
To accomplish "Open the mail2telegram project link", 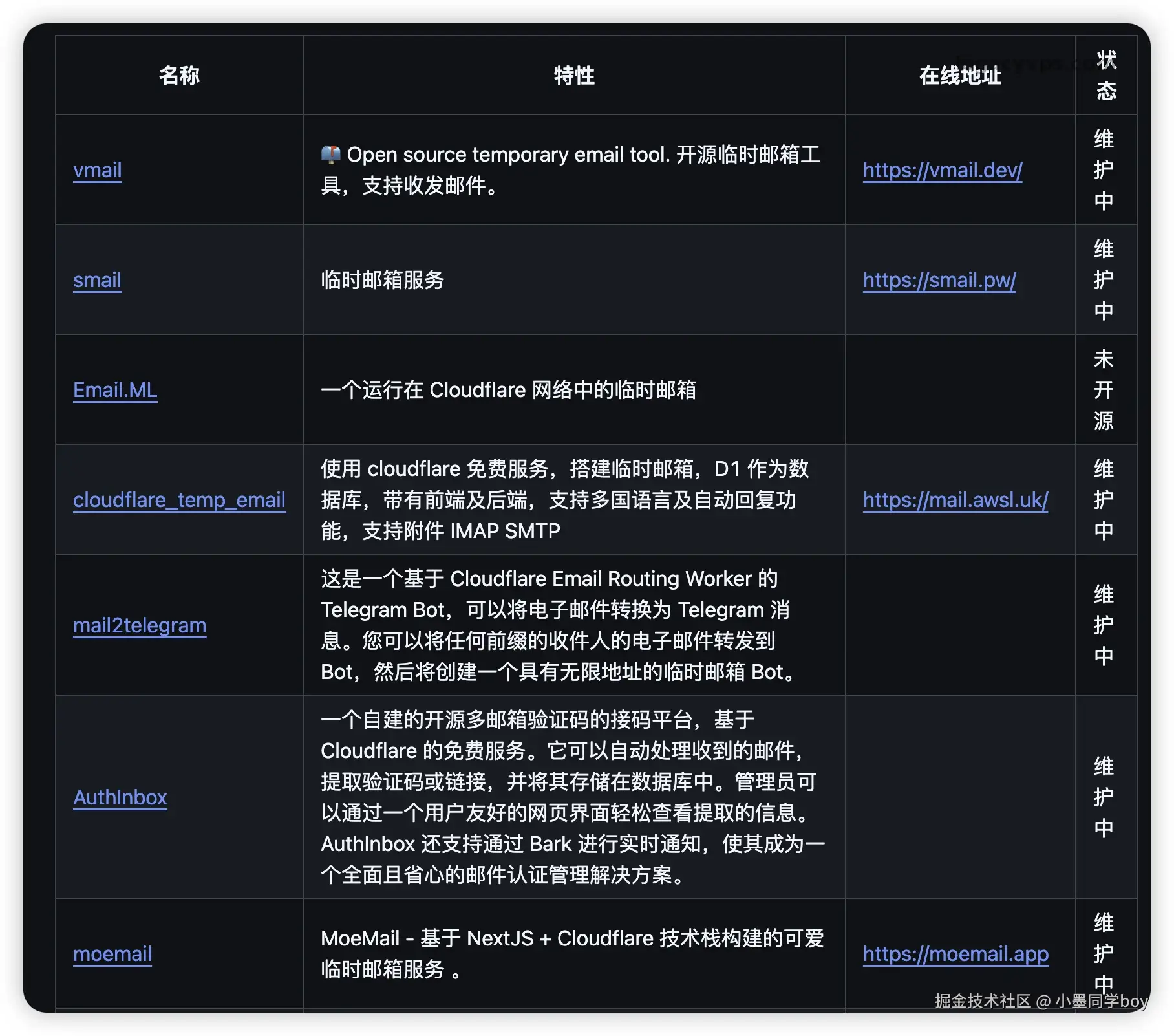I will point(140,625).
